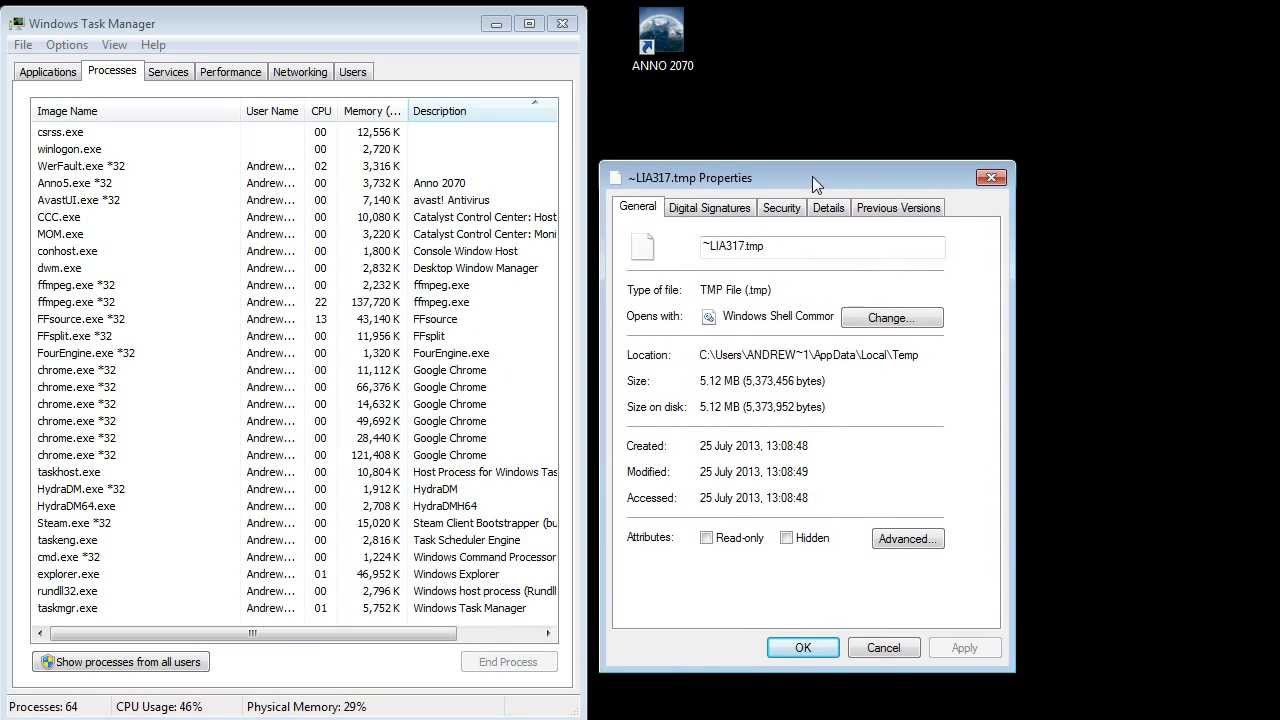Select chrome.exe using 121,408 K memory

pos(294,455)
